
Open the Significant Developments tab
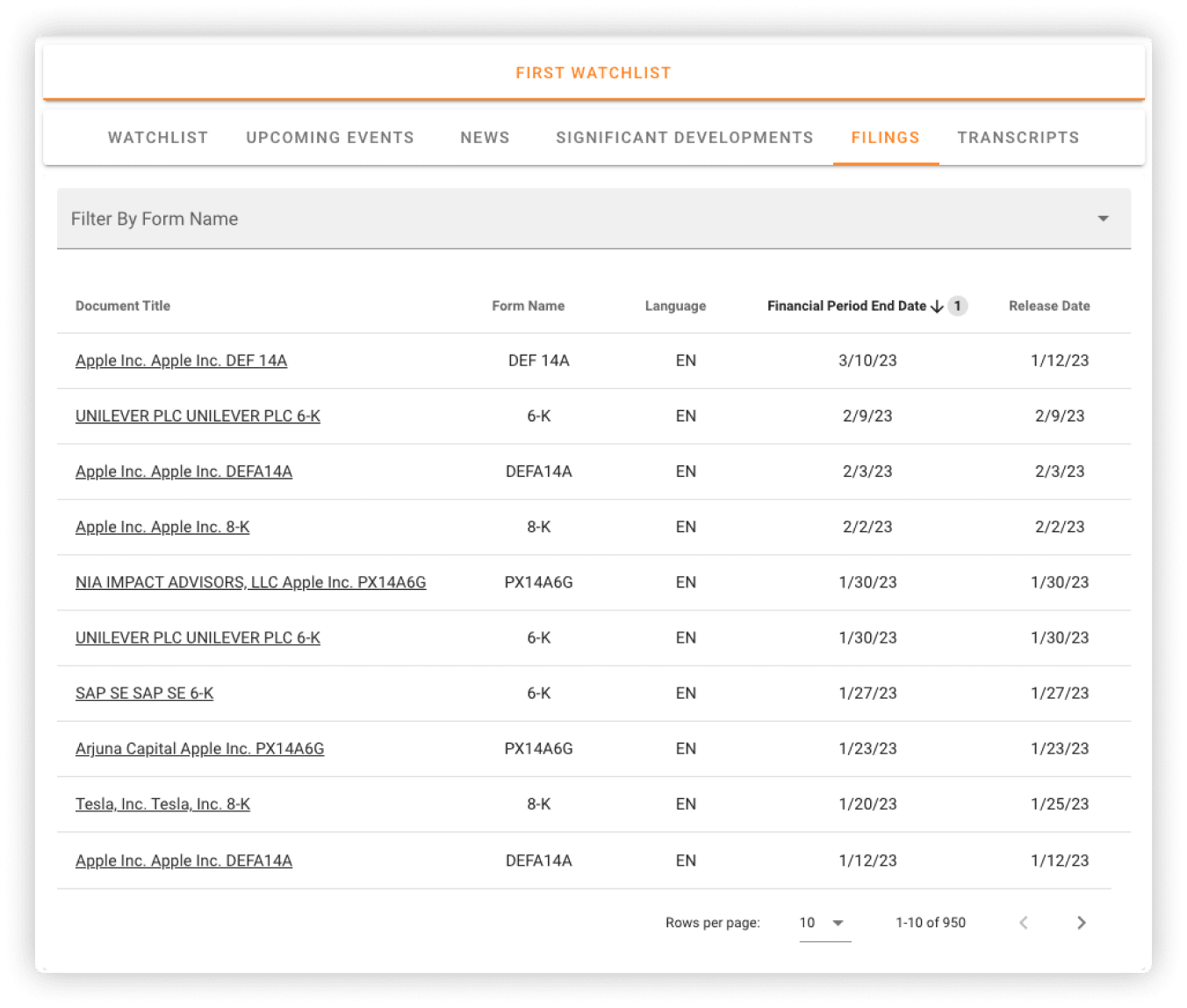coord(685,138)
